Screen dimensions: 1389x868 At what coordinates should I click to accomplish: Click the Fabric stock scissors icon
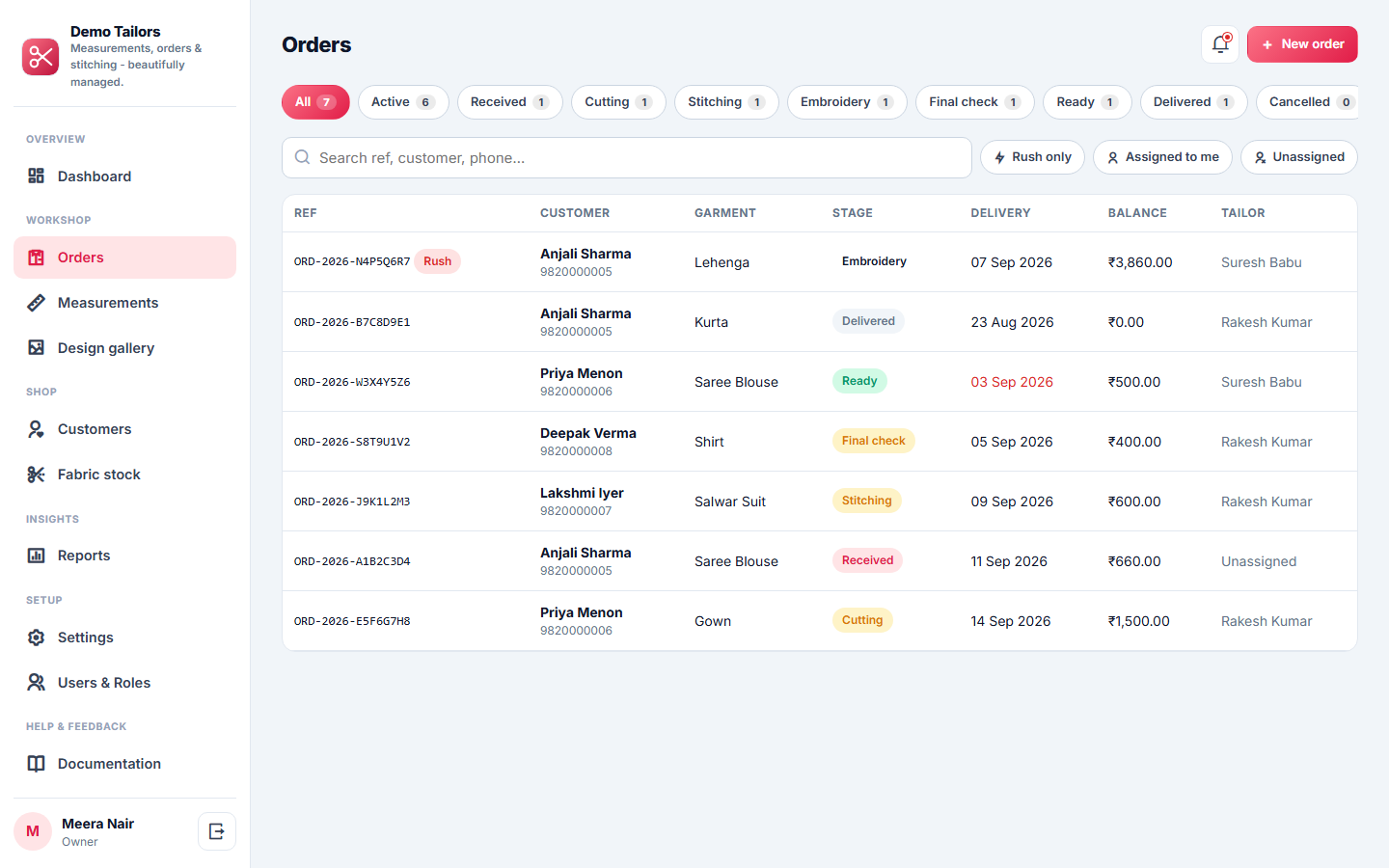36,475
